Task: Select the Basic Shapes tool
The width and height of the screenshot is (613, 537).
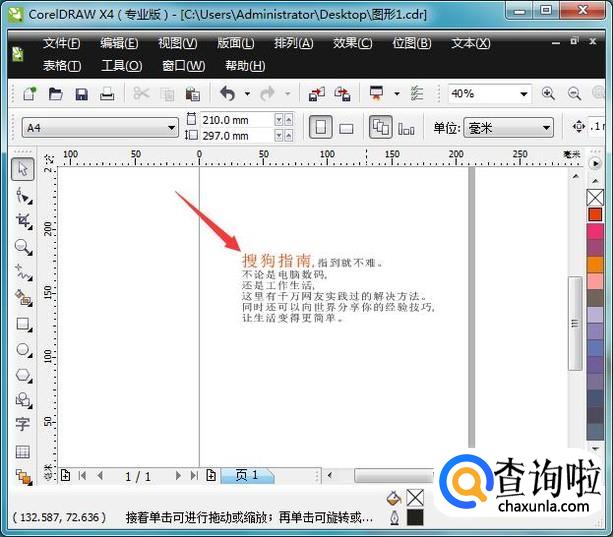Action: point(23,400)
